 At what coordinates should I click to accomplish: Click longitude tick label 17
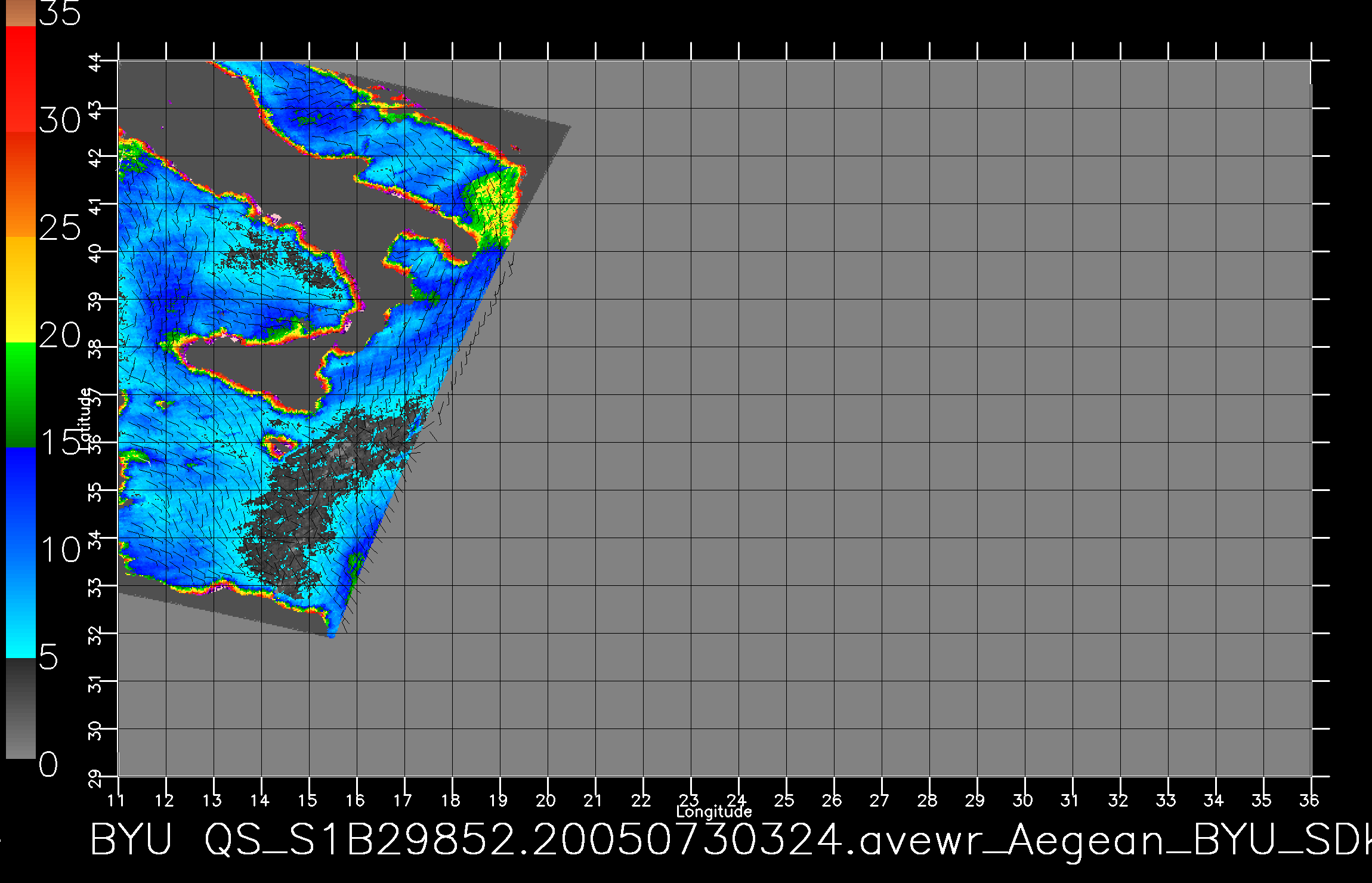coord(403,800)
